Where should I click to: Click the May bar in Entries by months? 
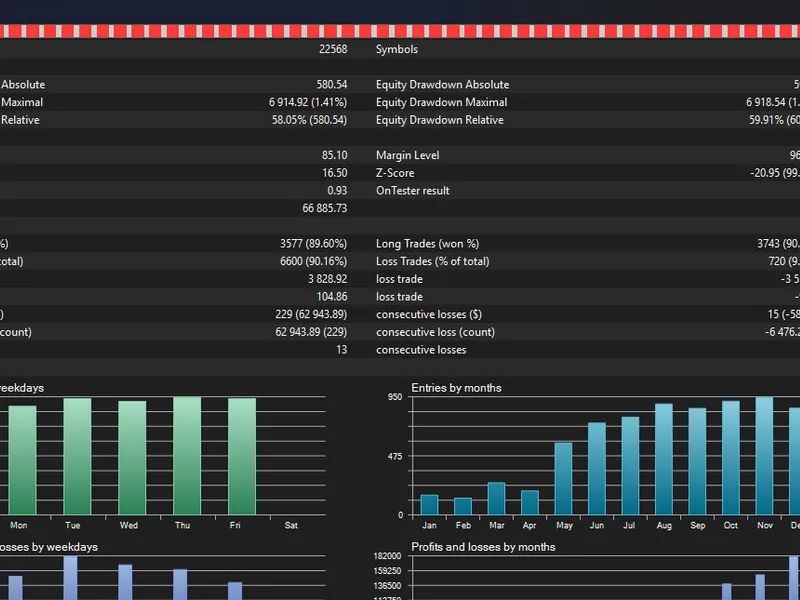[563, 479]
